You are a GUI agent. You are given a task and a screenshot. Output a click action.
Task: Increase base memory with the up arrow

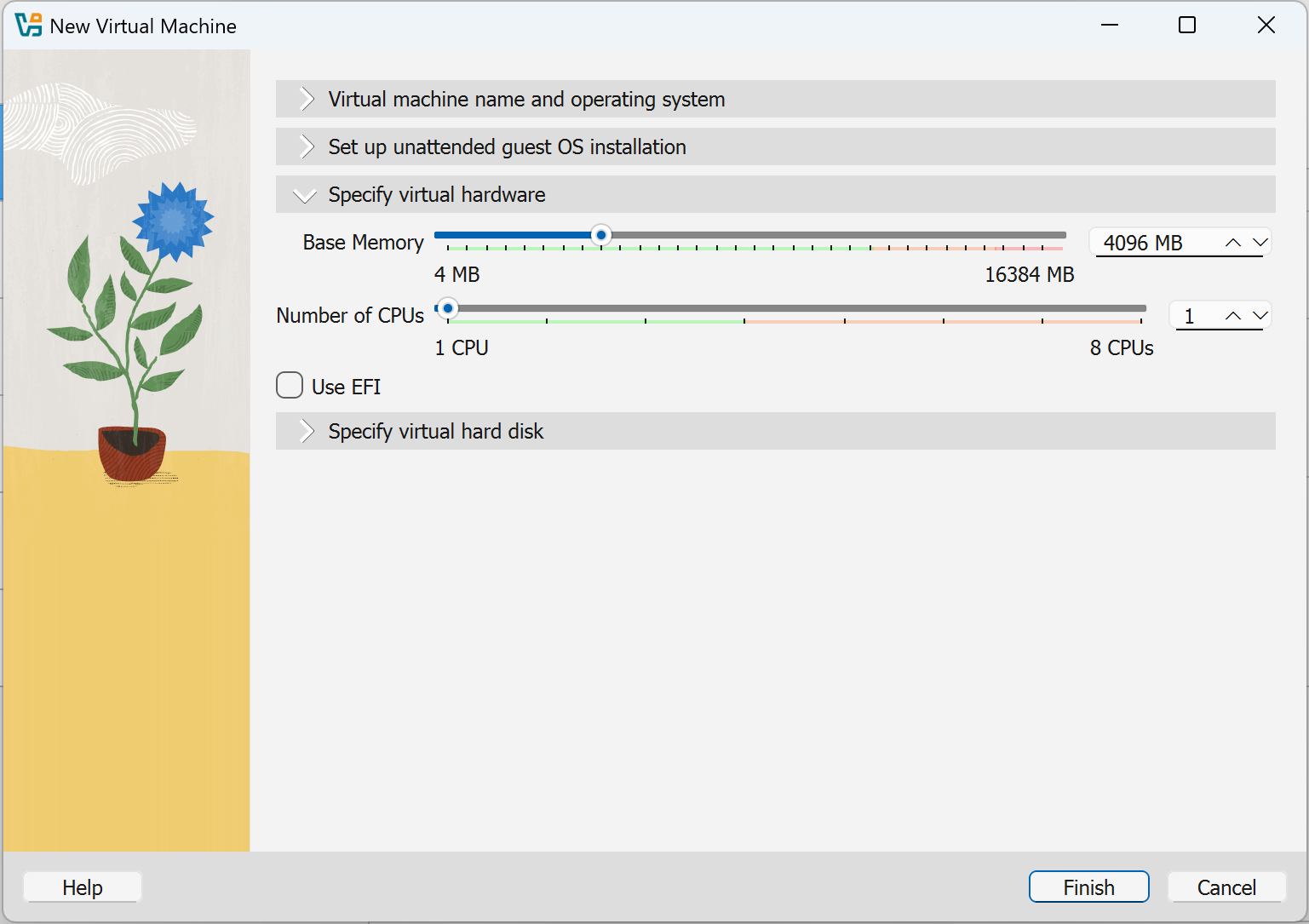[1232, 243]
